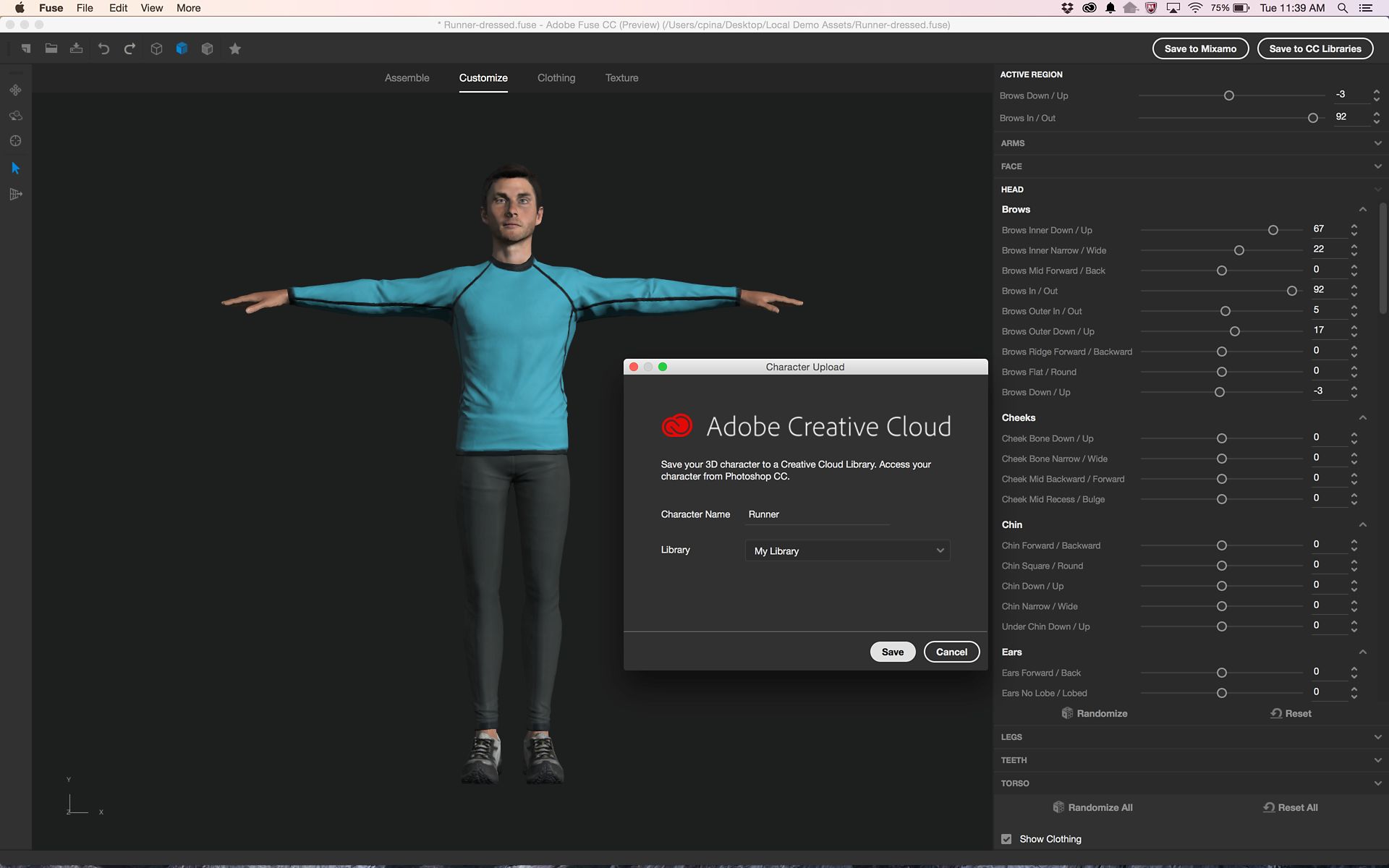Activate the Move tool in the sidebar
The height and width of the screenshot is (868, 1389).
coord(15,90)
